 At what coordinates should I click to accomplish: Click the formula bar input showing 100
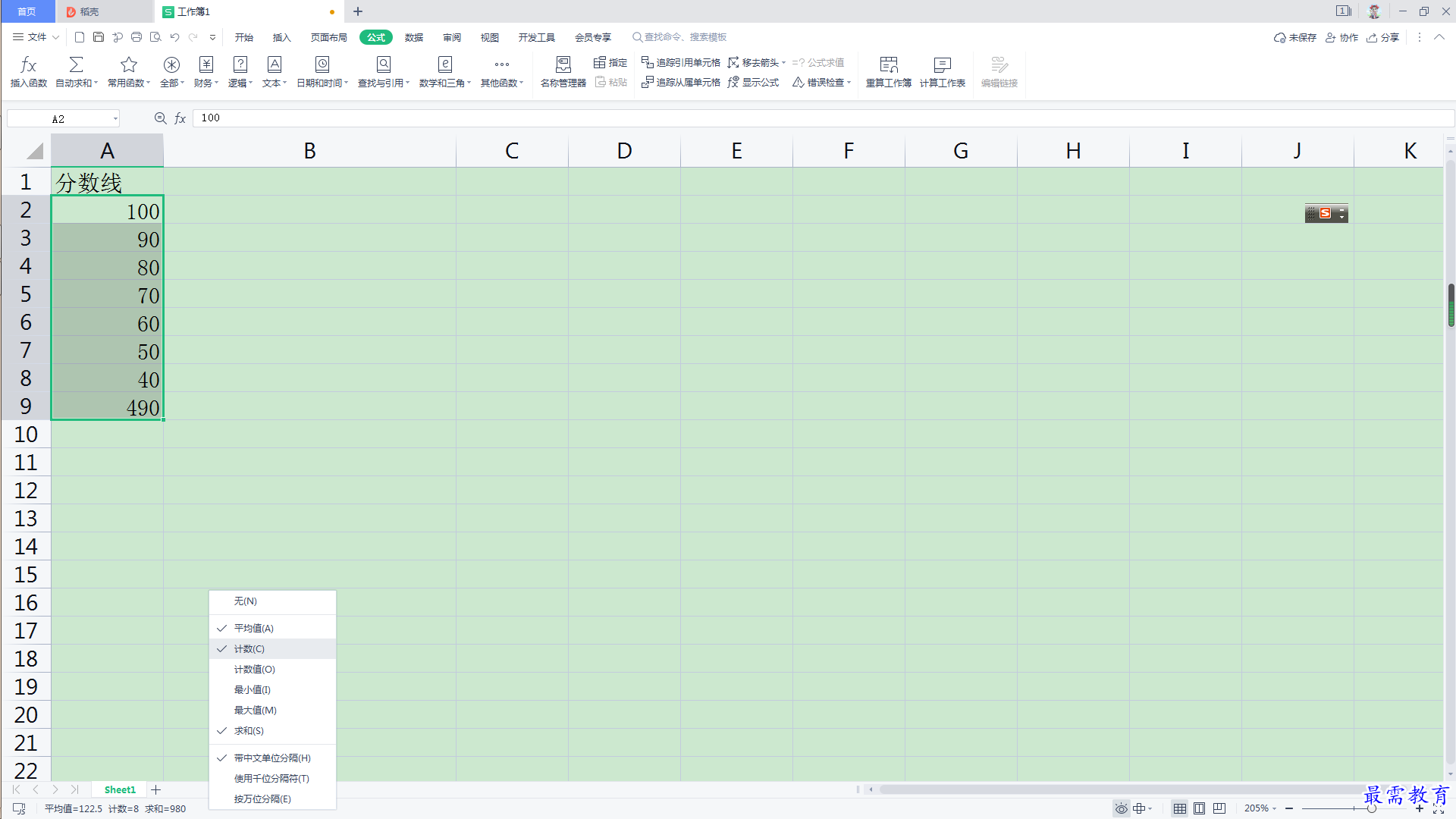point(824,118)
